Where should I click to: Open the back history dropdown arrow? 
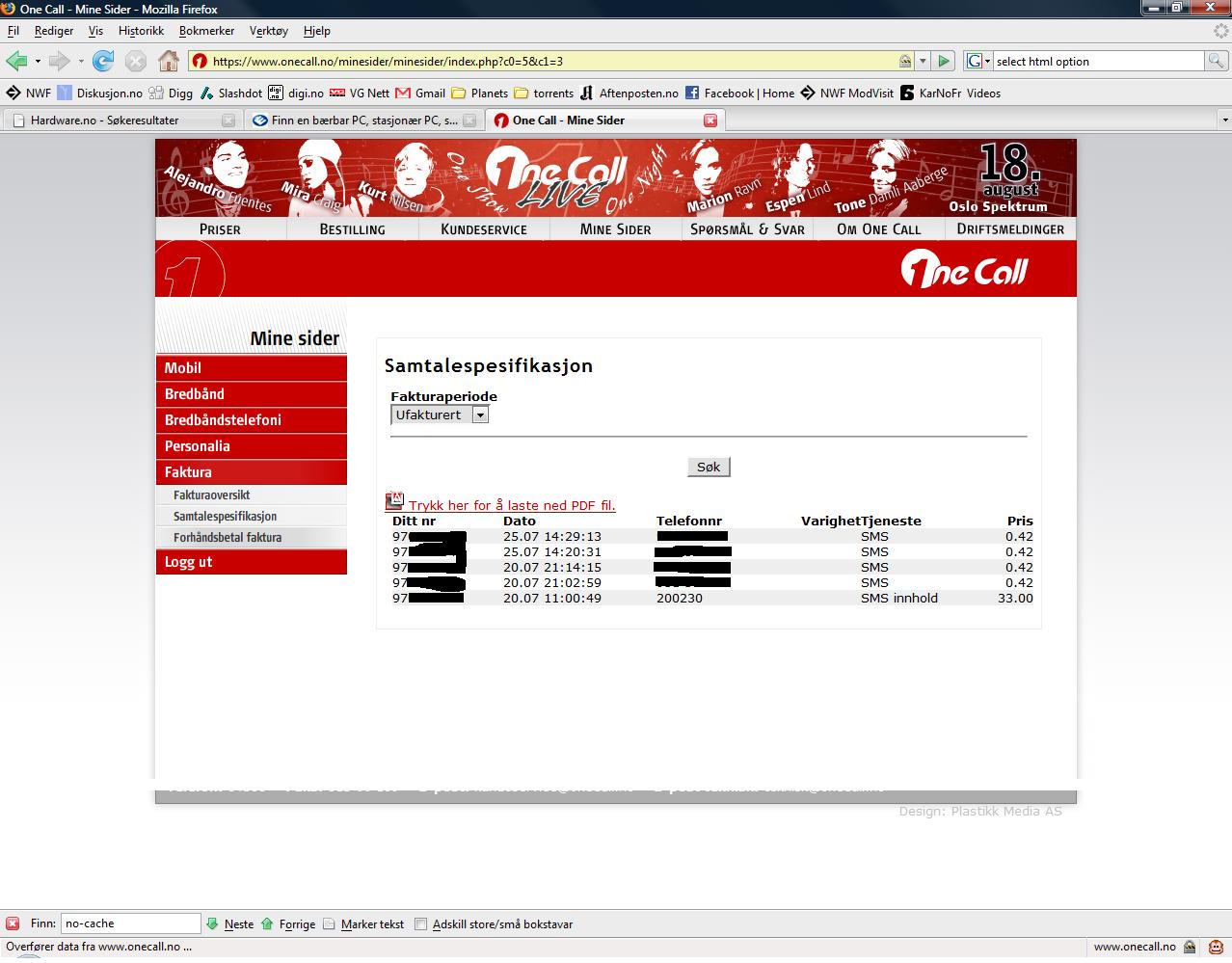38,61
